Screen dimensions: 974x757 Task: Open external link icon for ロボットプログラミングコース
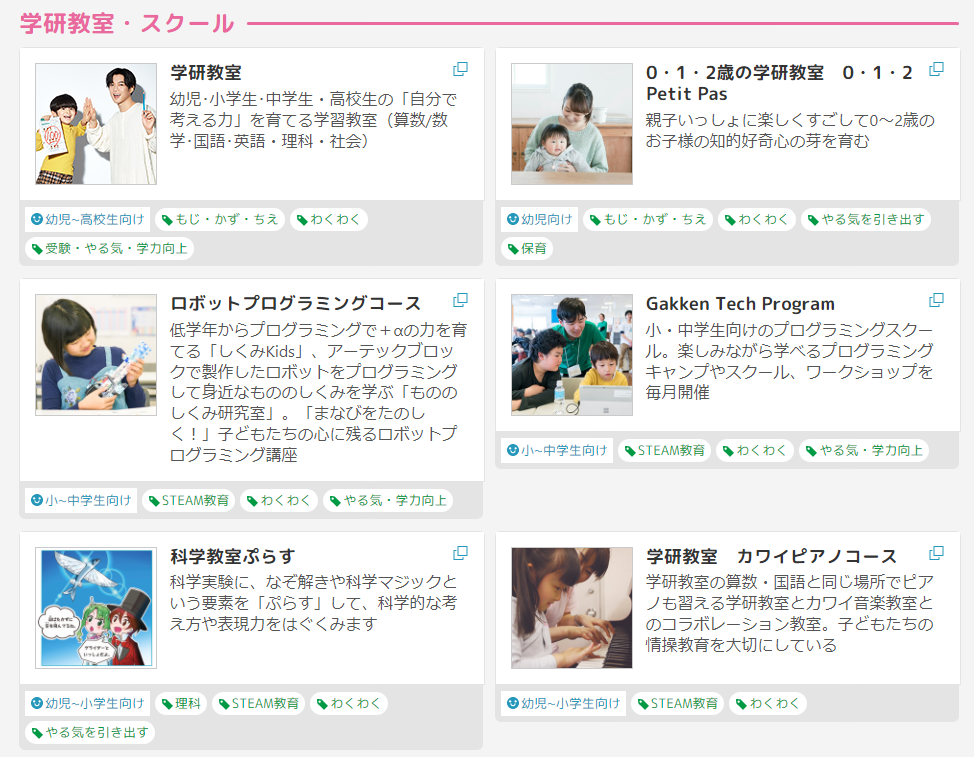point(460,300)
